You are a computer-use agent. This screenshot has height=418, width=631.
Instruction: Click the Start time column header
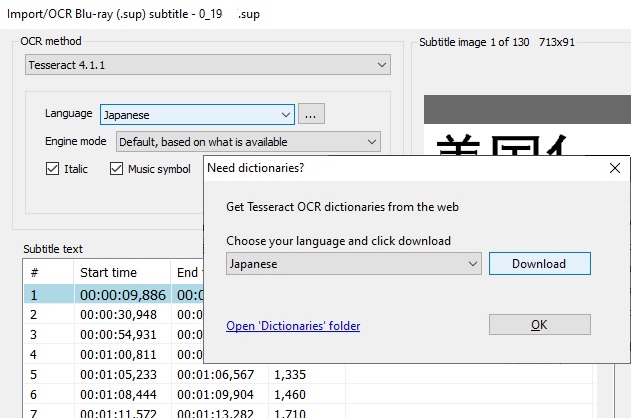tap(122, 273)
